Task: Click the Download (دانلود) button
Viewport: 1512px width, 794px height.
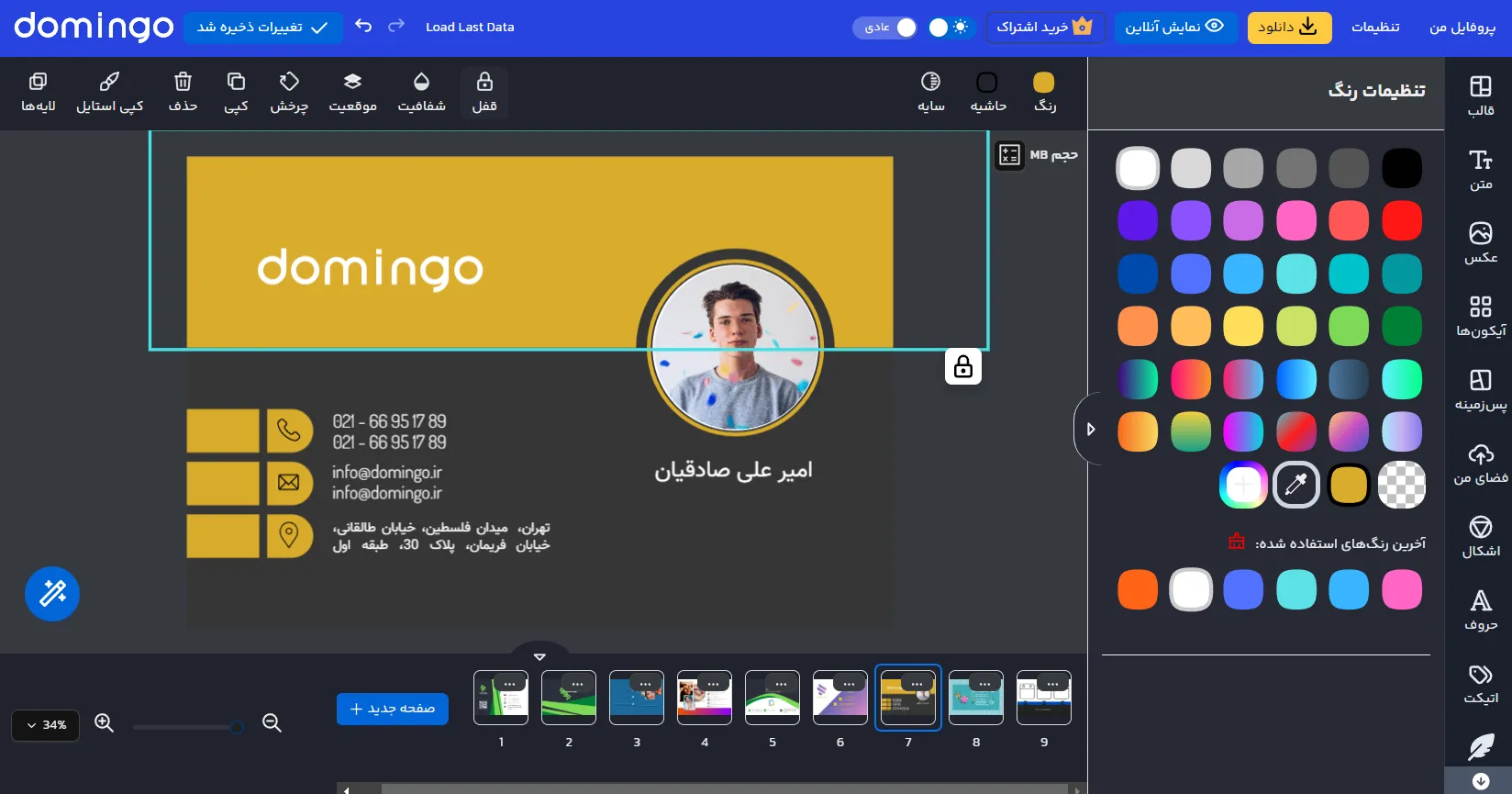Action: (x=1289, y=28)
